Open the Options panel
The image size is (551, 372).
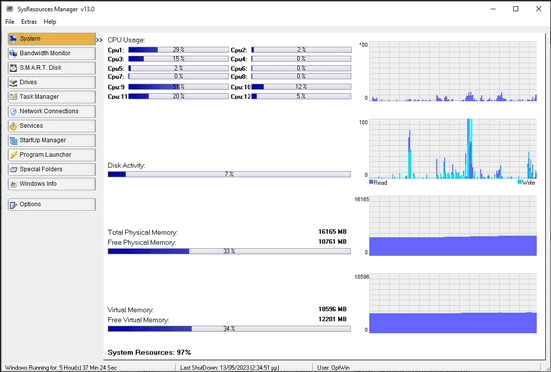pos(52,204)
